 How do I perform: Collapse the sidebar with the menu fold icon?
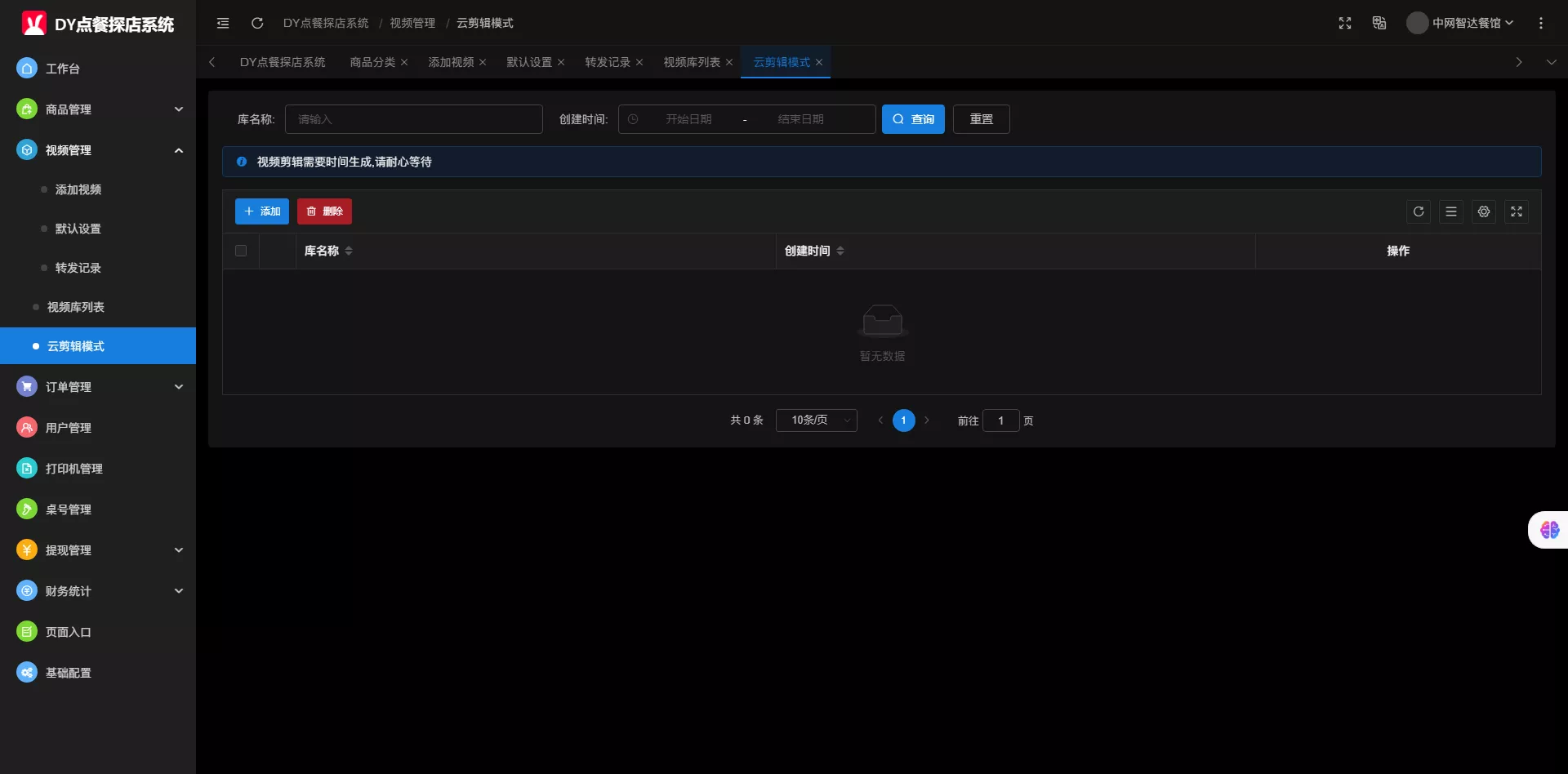223,23
